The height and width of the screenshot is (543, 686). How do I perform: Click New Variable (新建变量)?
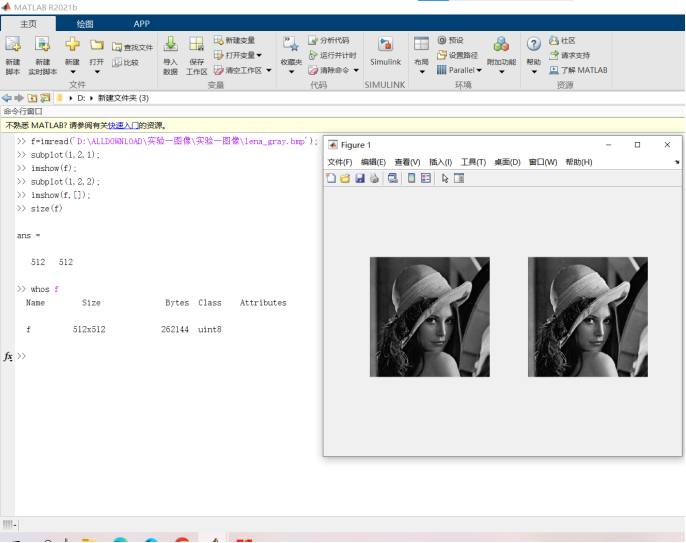234,40
